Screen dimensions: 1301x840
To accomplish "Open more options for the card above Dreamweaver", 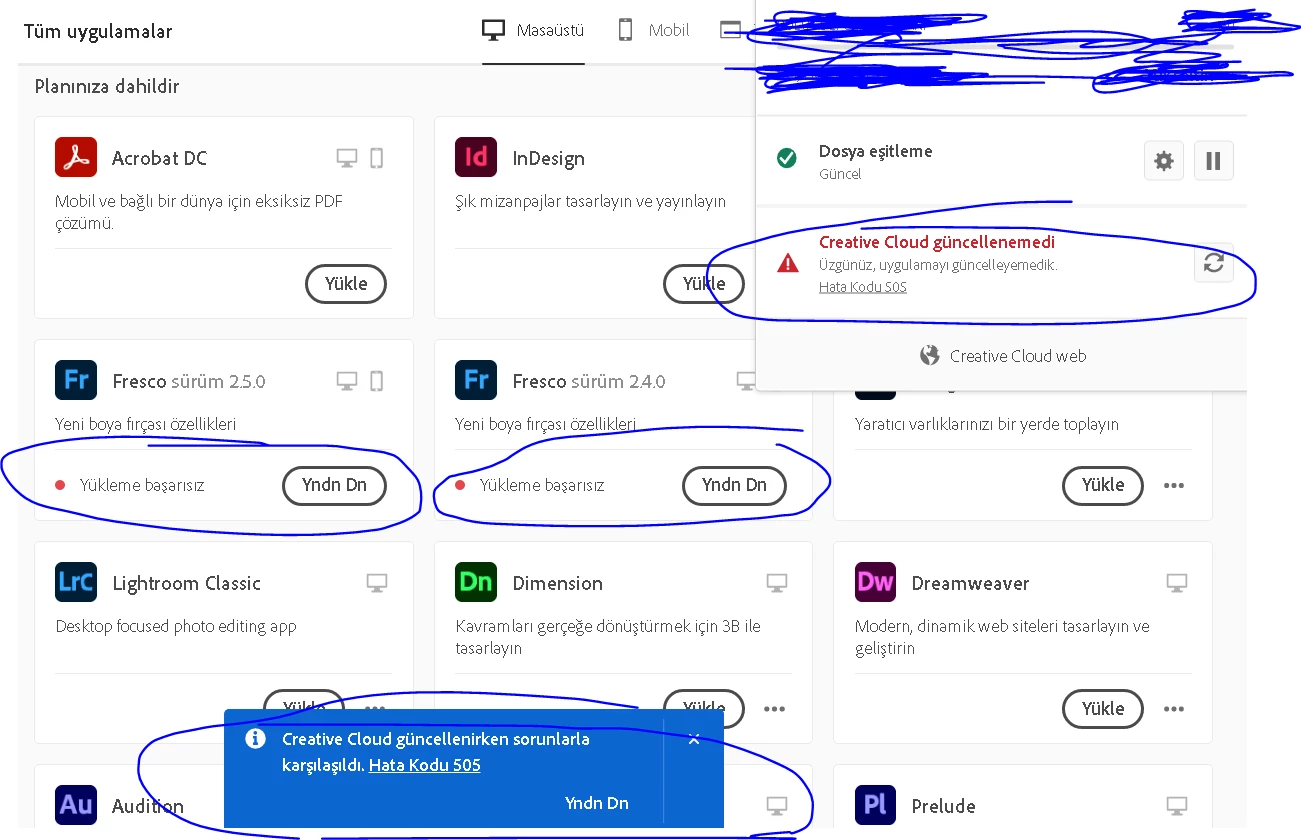I will point(1174,485).
